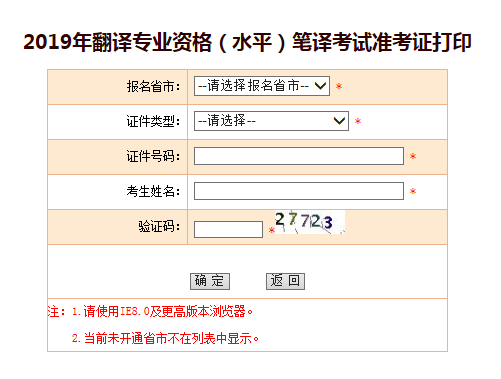Click into the 验证码 input box
This screenshot has height=379, width=501.
click(x=228, y=229)
